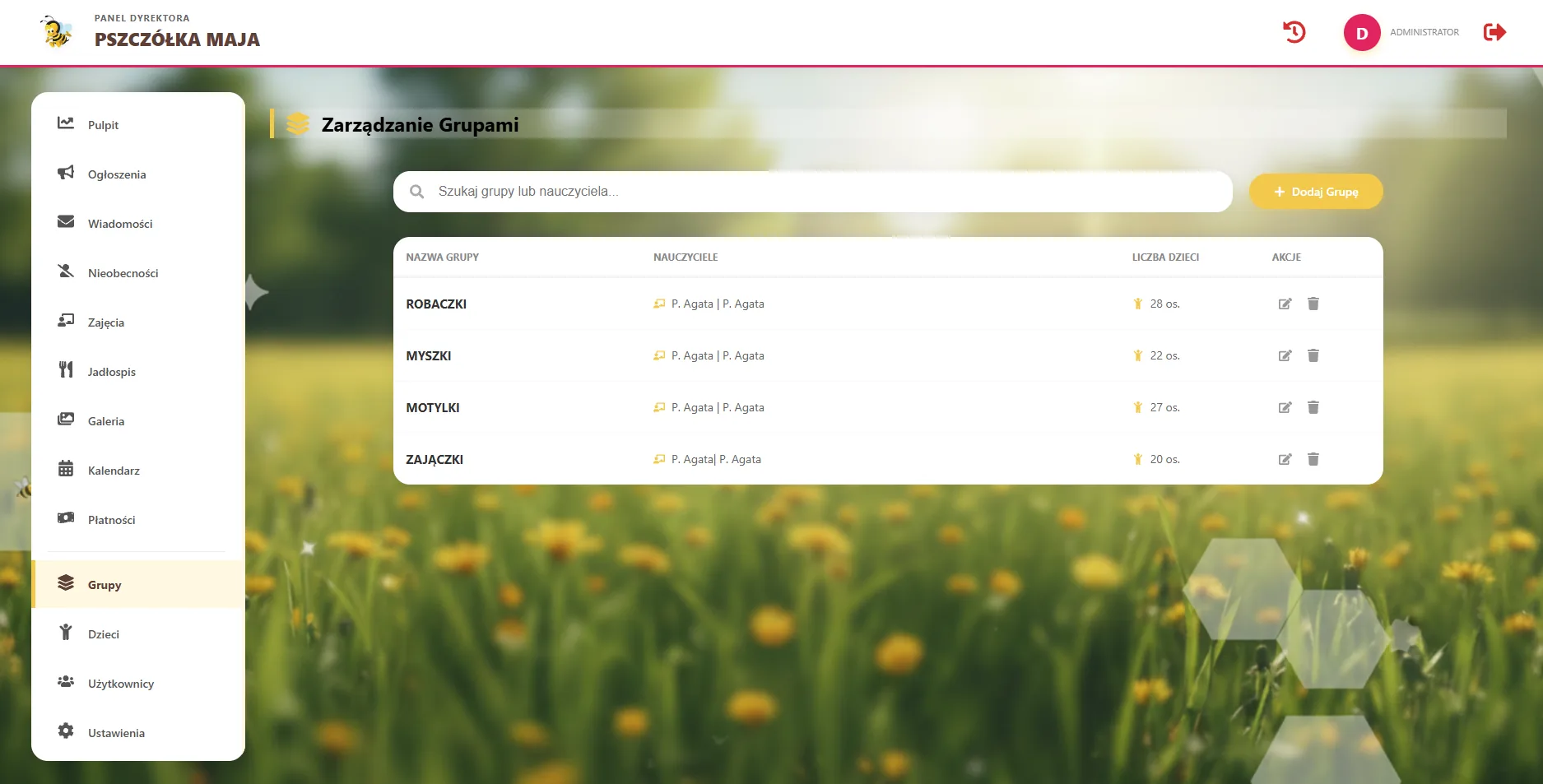Open the administrator avatar D
The width and height of the screenshot is (1543, 784).
[1362, 33]
